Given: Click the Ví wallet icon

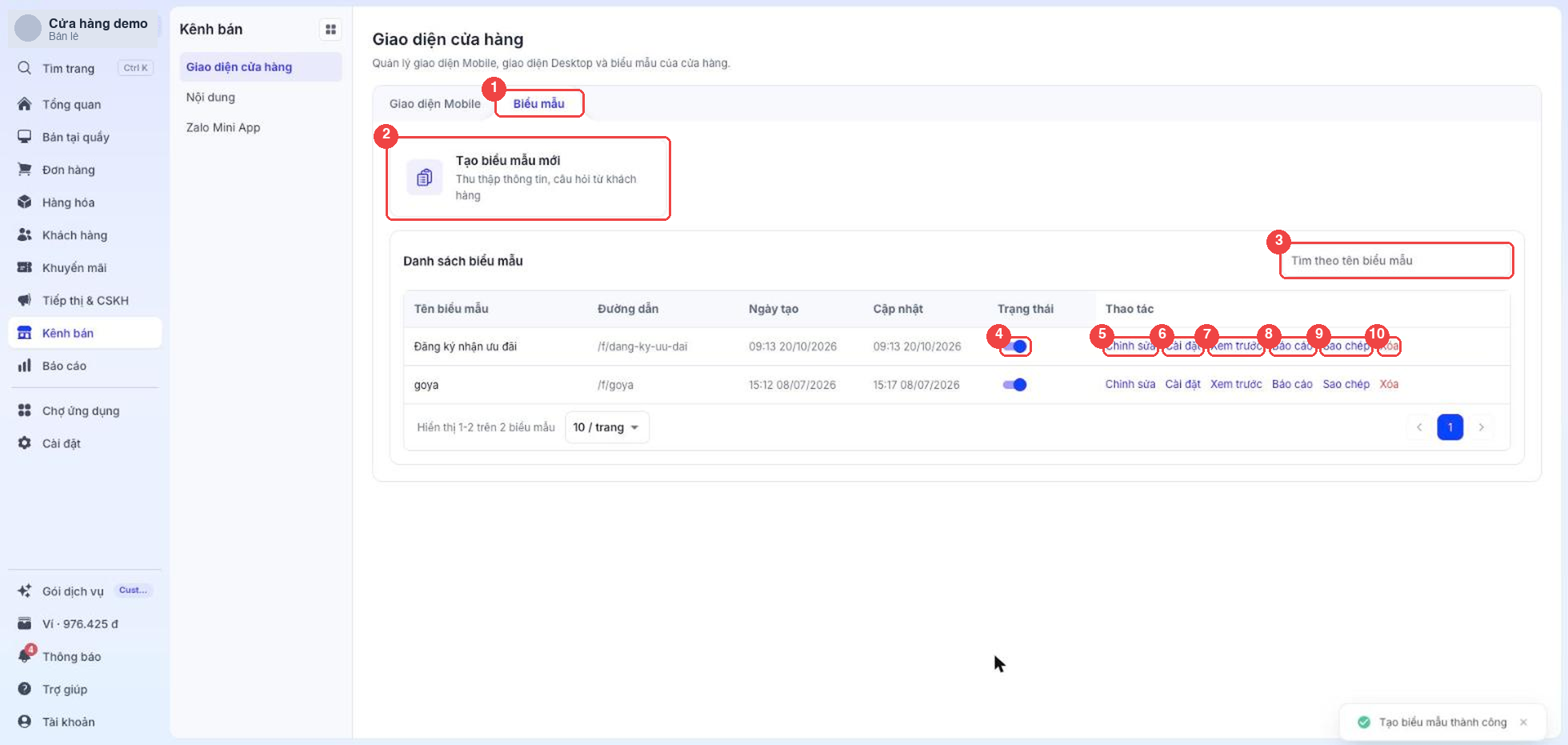Looking at the screenshot, I should click(x=25, y=624).
